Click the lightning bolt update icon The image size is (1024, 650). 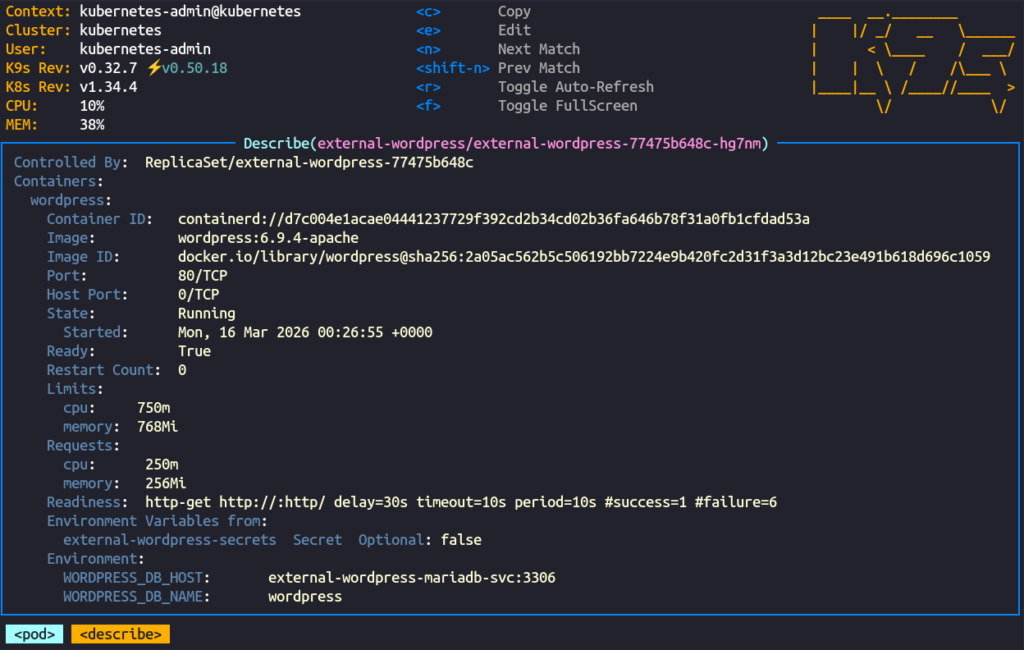(153, 68)
